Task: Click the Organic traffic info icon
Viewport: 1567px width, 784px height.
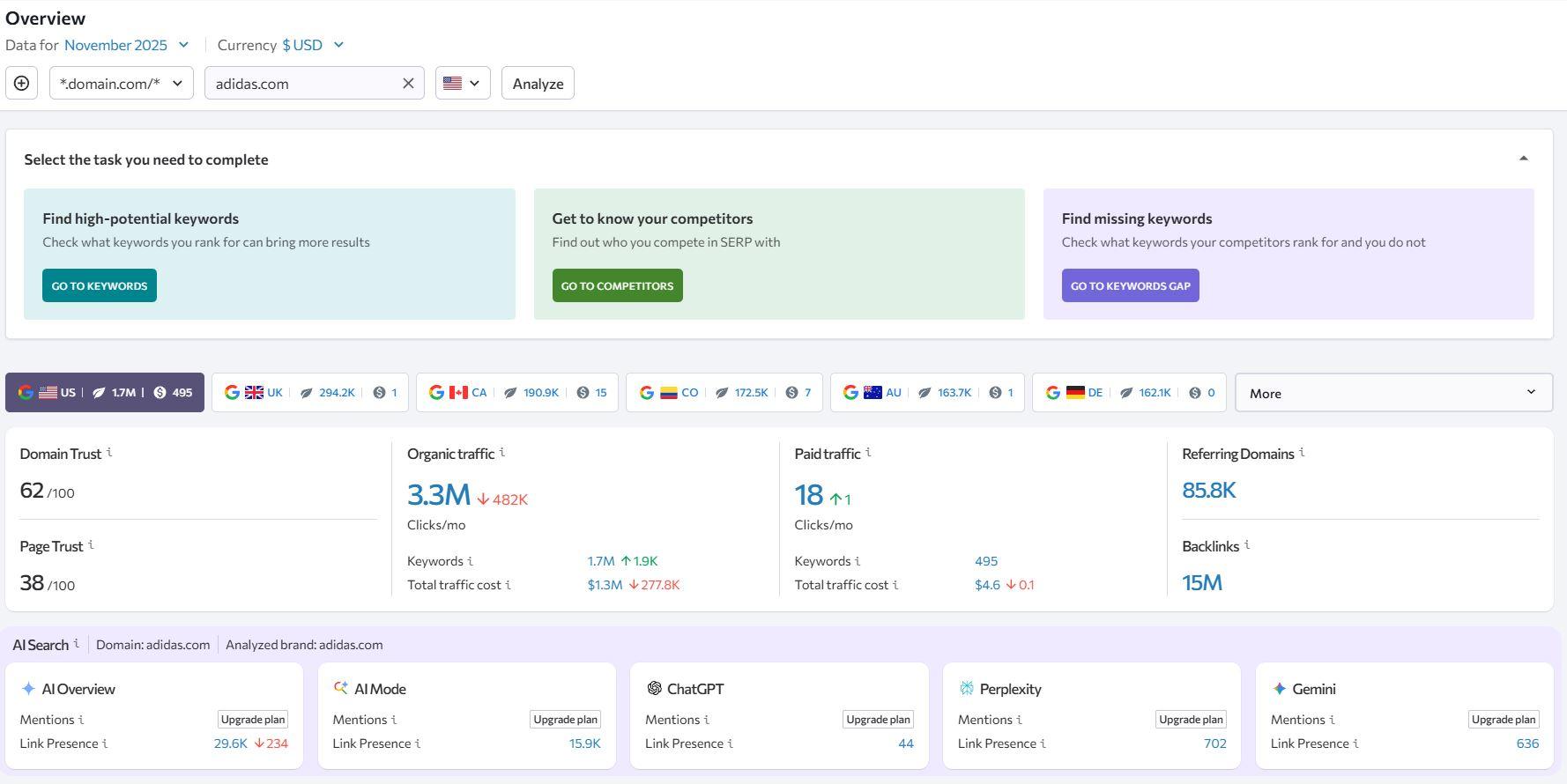Action: coord(502,452)
